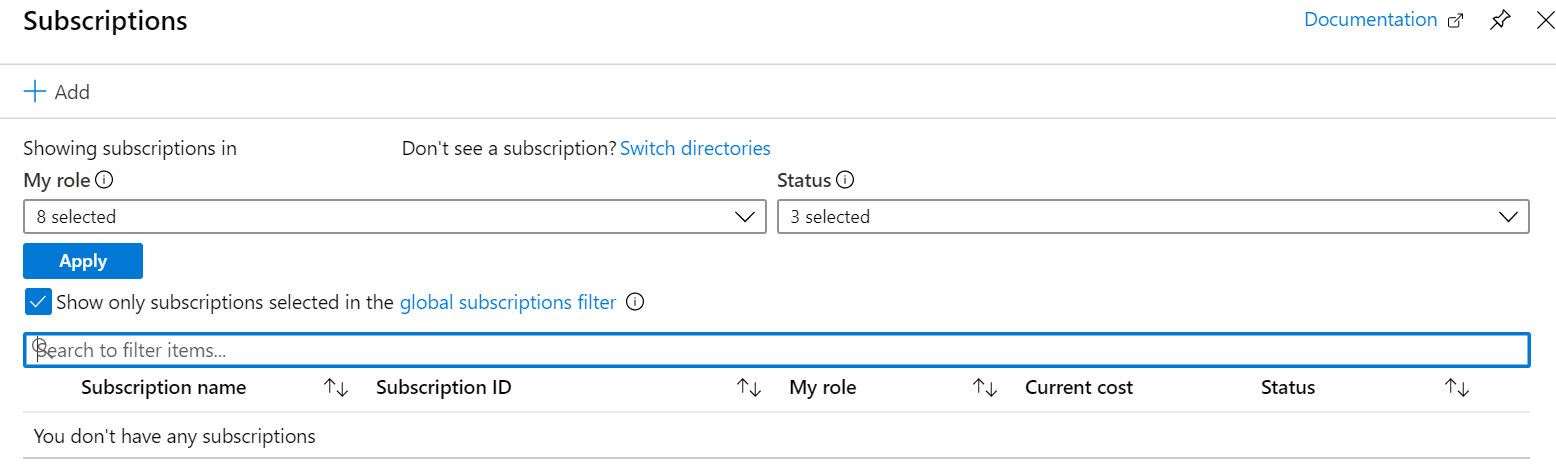Click the search magnifier icon

(x=42, y=348)
